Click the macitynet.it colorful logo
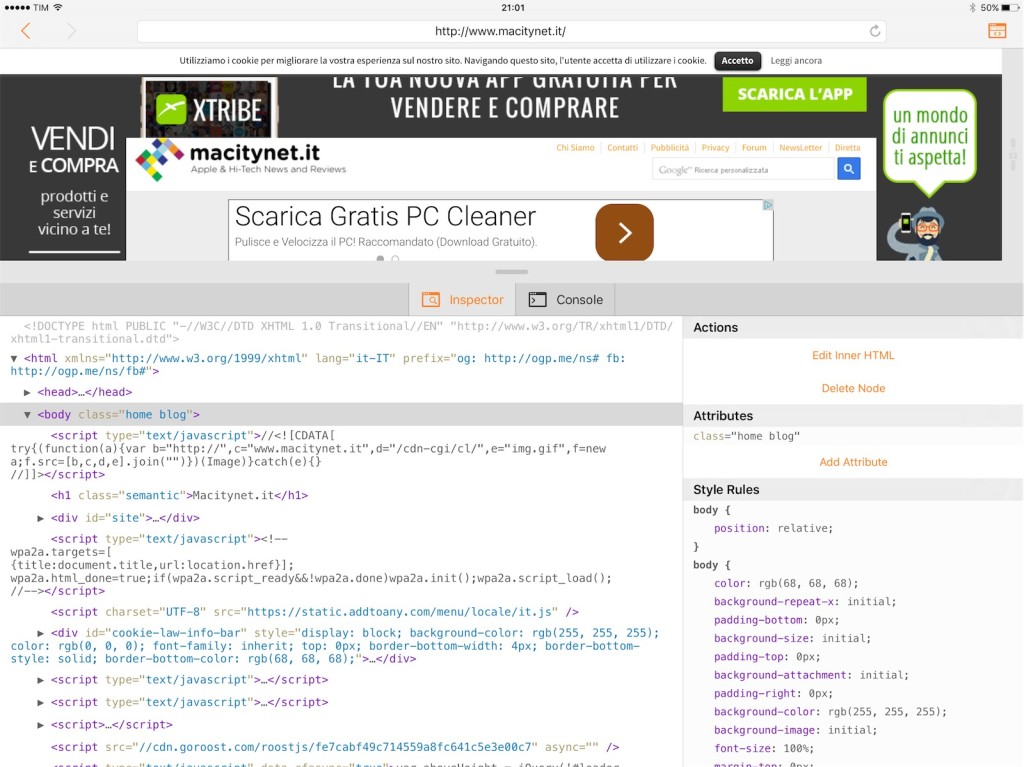Image resolution: width=1024 pixels, height=767 pixels. [x=156, y=160]
